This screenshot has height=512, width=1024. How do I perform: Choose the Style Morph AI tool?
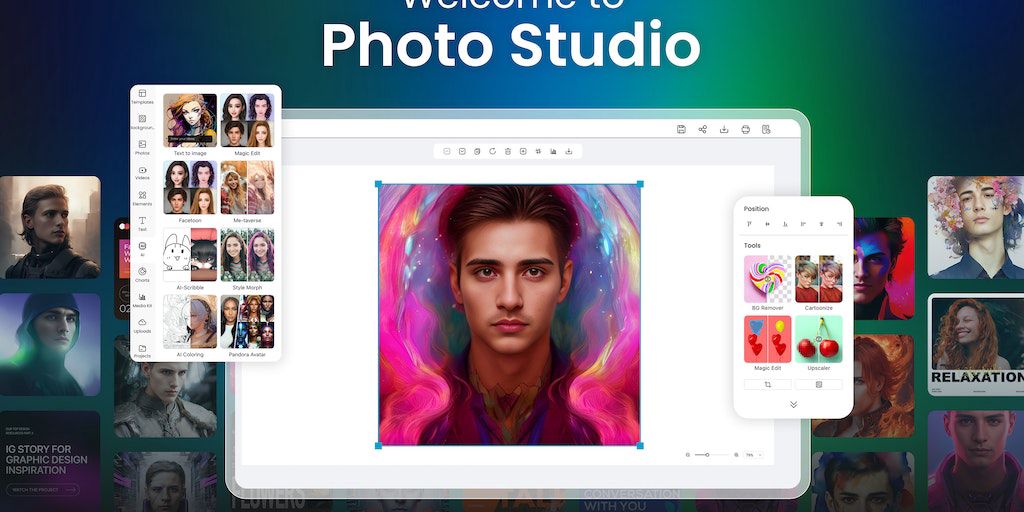[x=247, y=259]
